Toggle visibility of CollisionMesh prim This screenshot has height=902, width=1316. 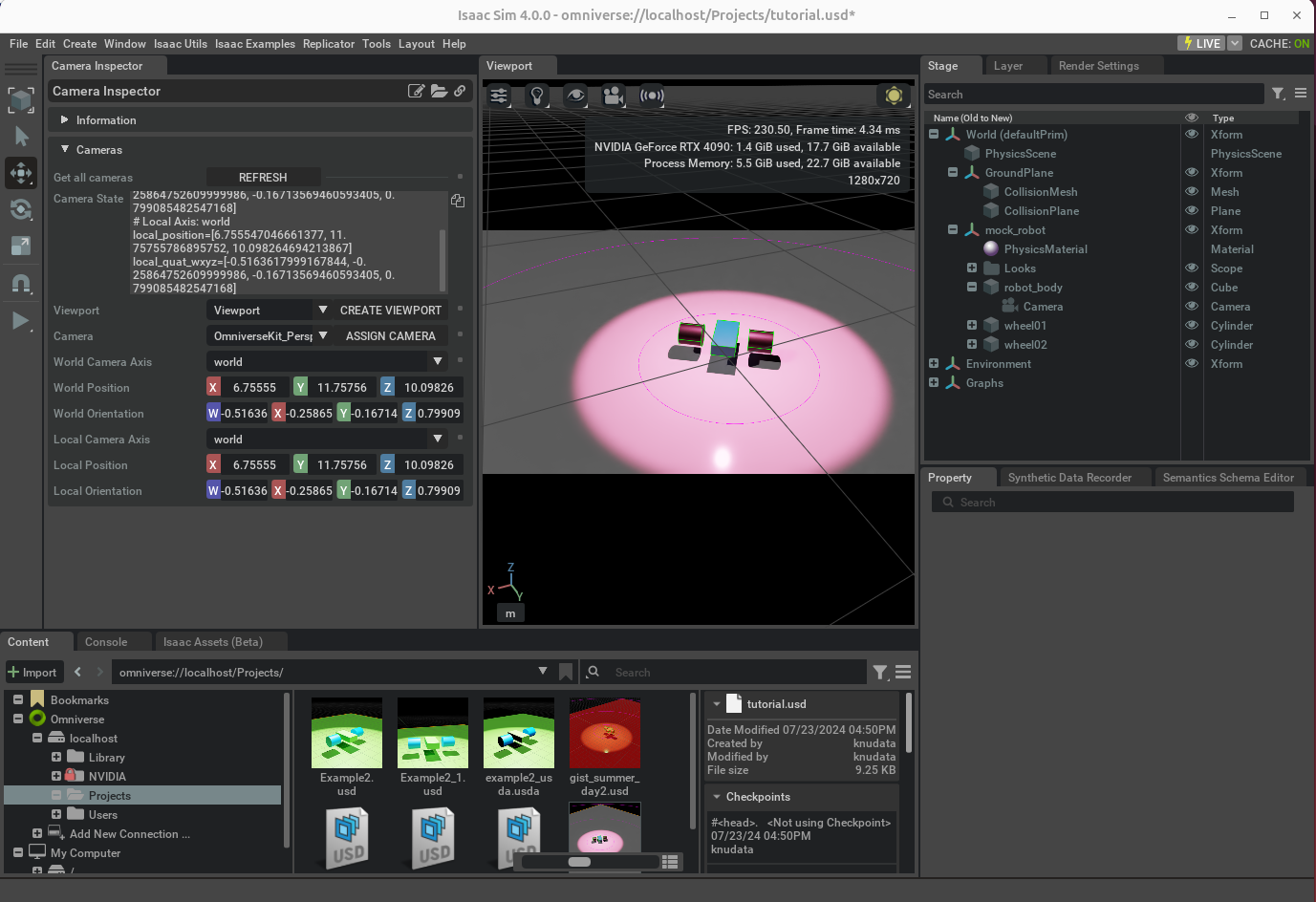click(x=1192, y=191)
